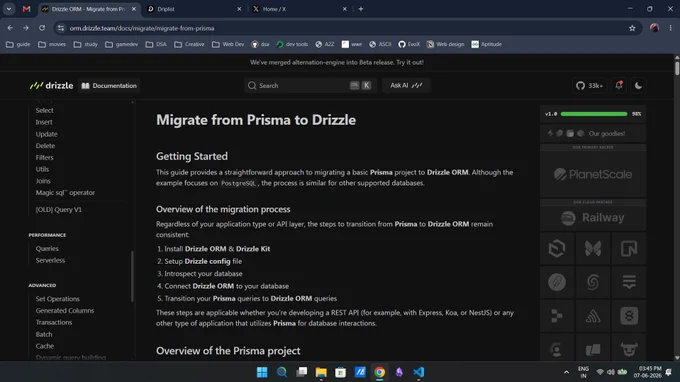Open the Transactions docs page
This screenshot has width=680, height=382.
pos(54,322)
